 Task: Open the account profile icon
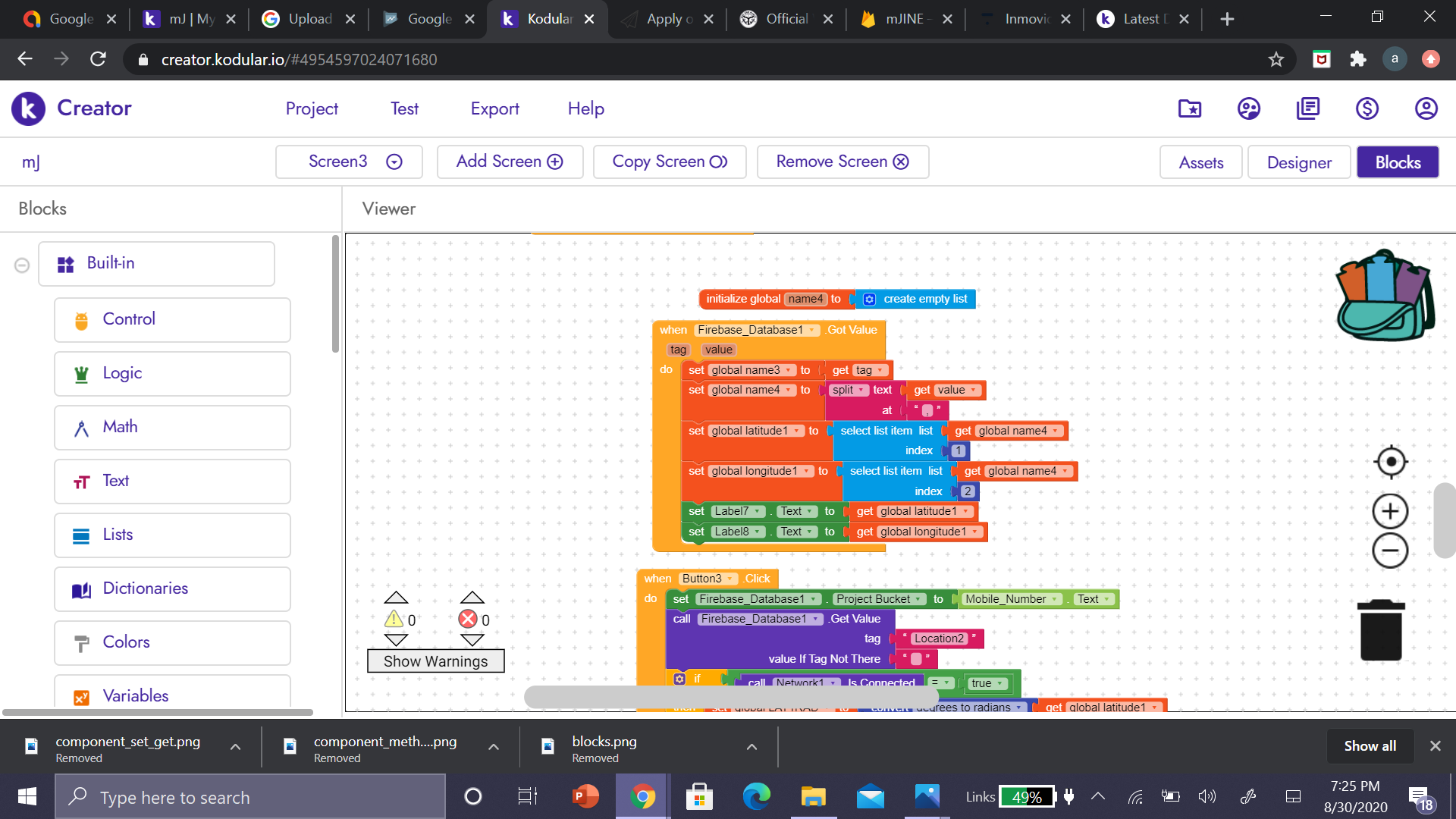[1426, 108]
